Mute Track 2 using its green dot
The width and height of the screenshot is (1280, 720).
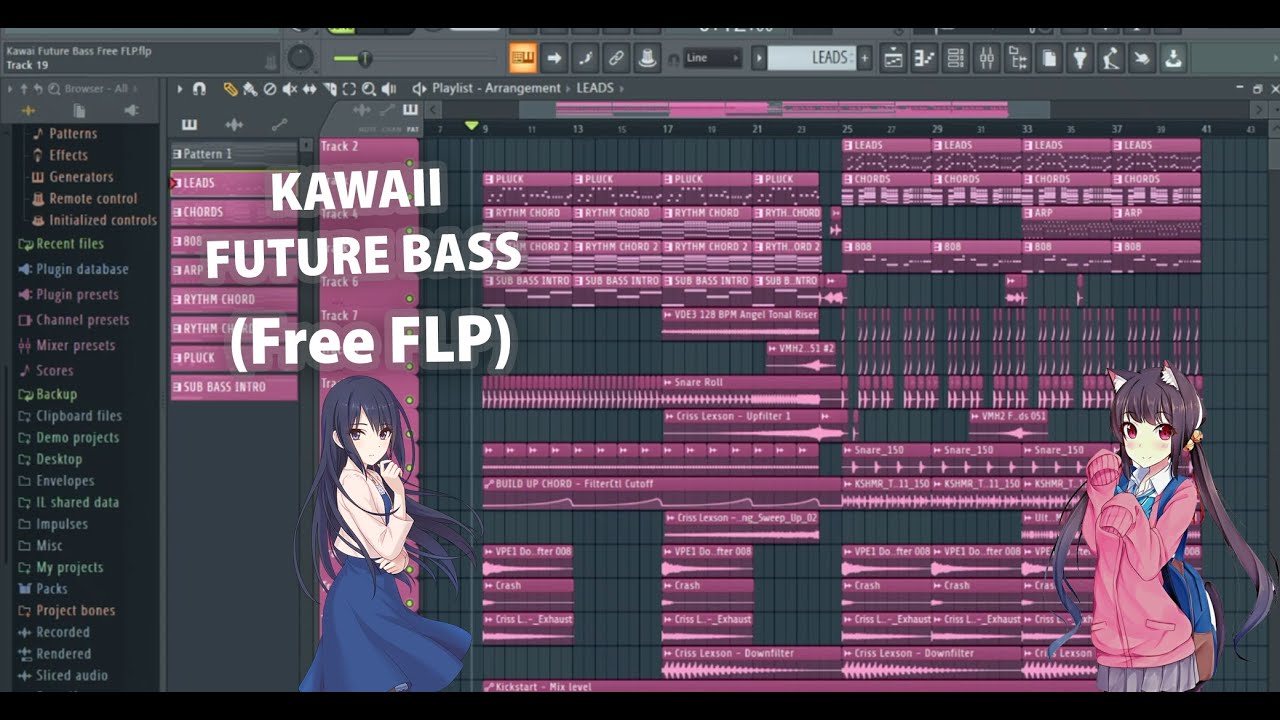pyautogui.click(x=409, y=163)
